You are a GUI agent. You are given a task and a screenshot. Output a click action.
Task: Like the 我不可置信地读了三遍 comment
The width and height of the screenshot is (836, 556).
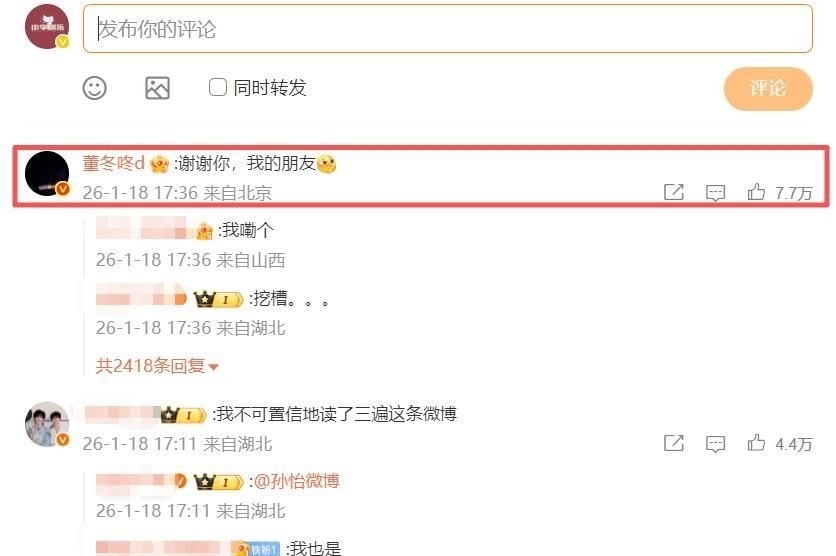756,443
